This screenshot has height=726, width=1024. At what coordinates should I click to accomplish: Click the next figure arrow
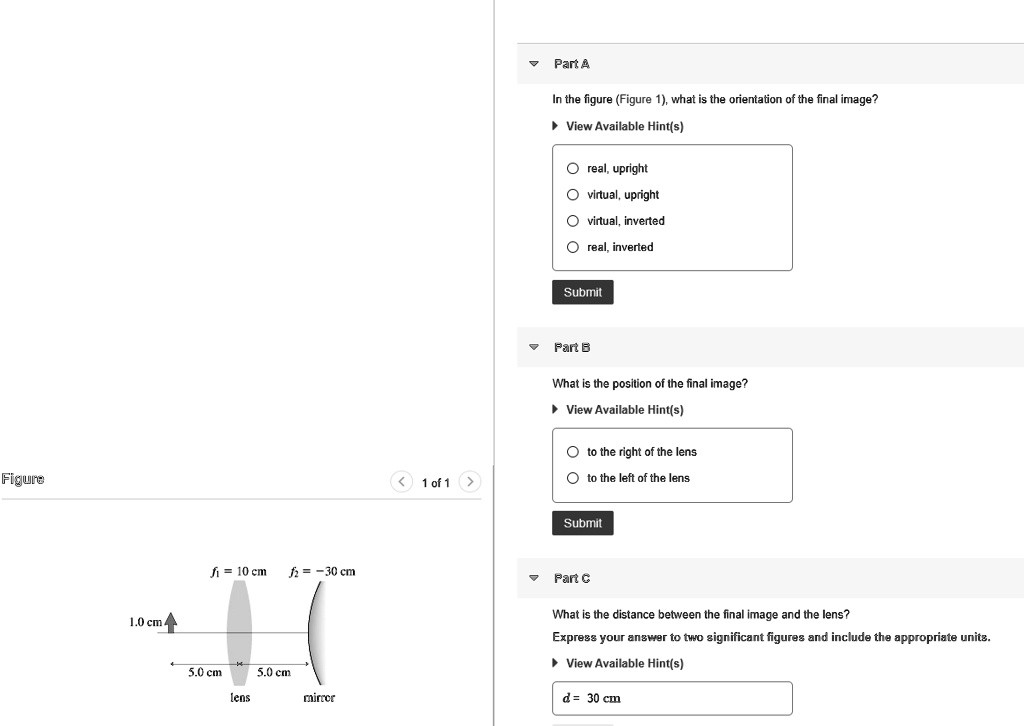tap(470, 481)
